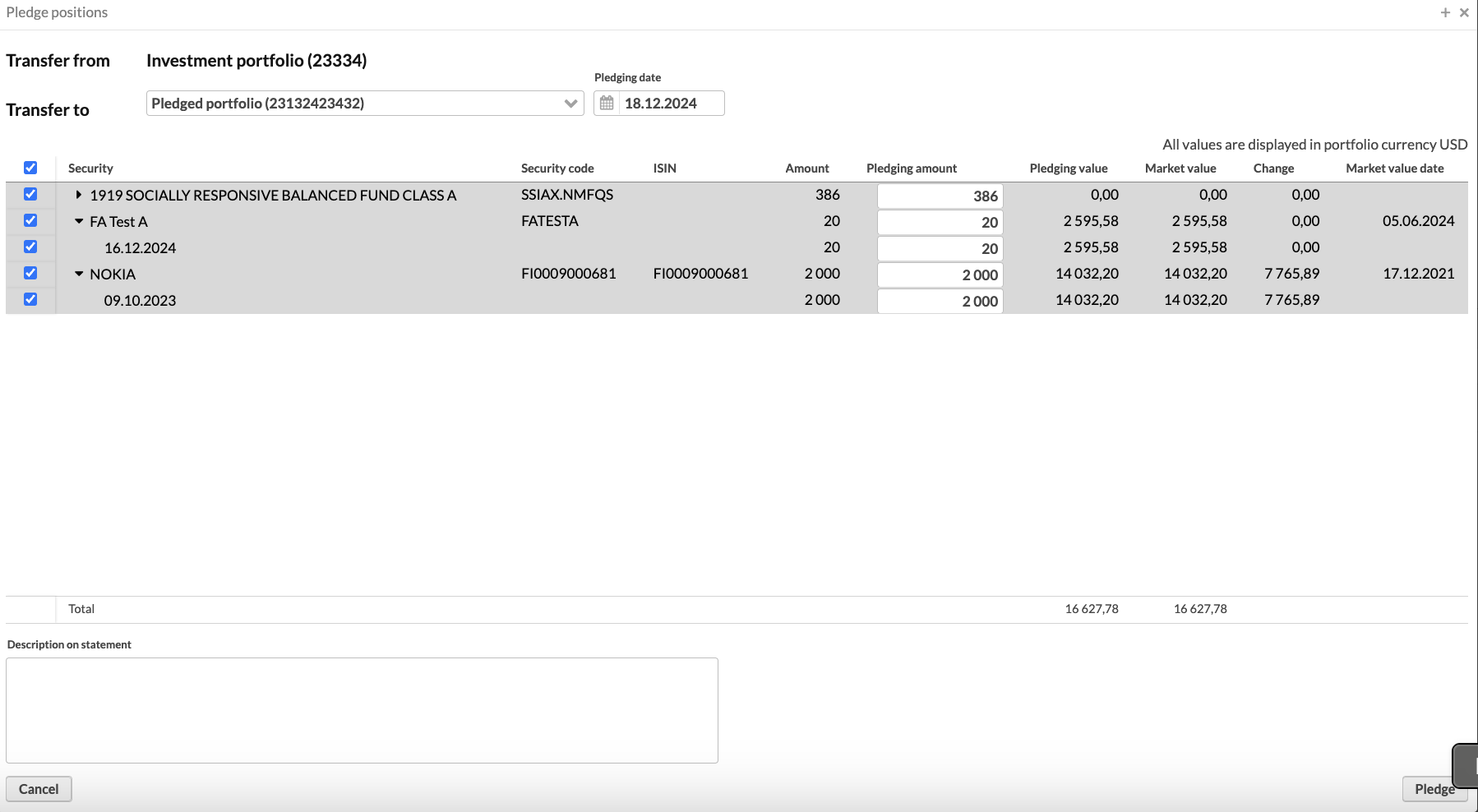Select the market value date 17.12.2021
Viewport: 1478px width, 812px height.
click(x=1419, y=274)
